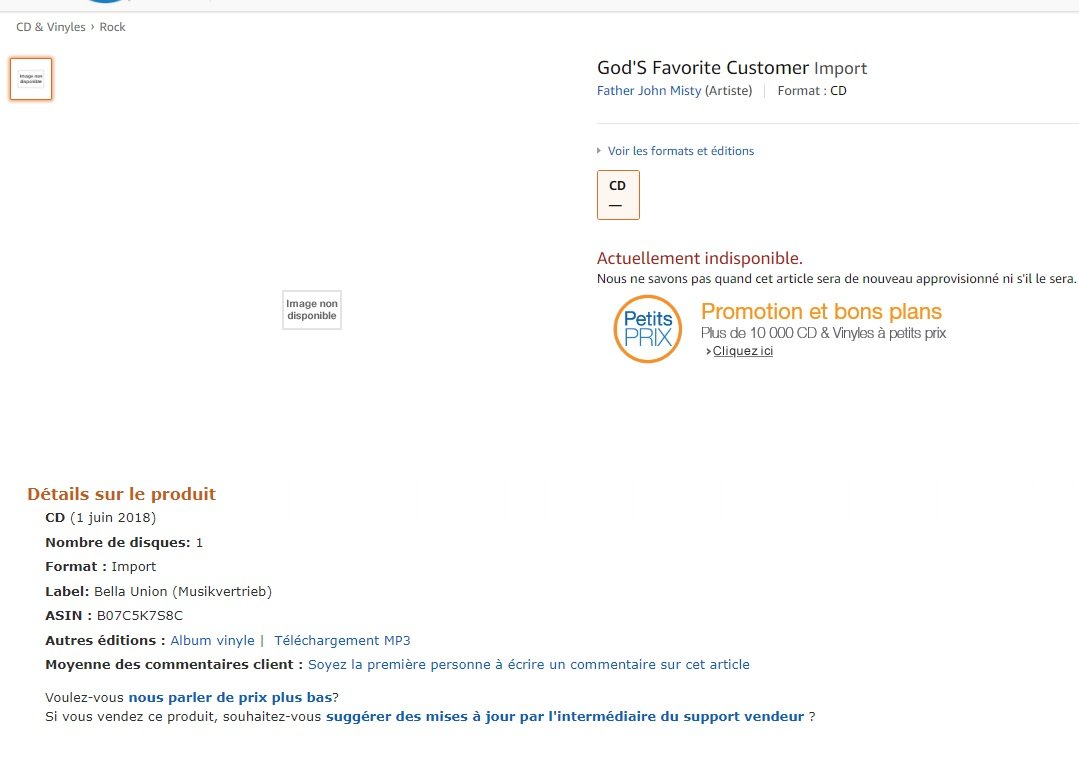Go to Rock breadcrumb category
This screenshot has width=1079, height=772.
(x=112, y=27)
